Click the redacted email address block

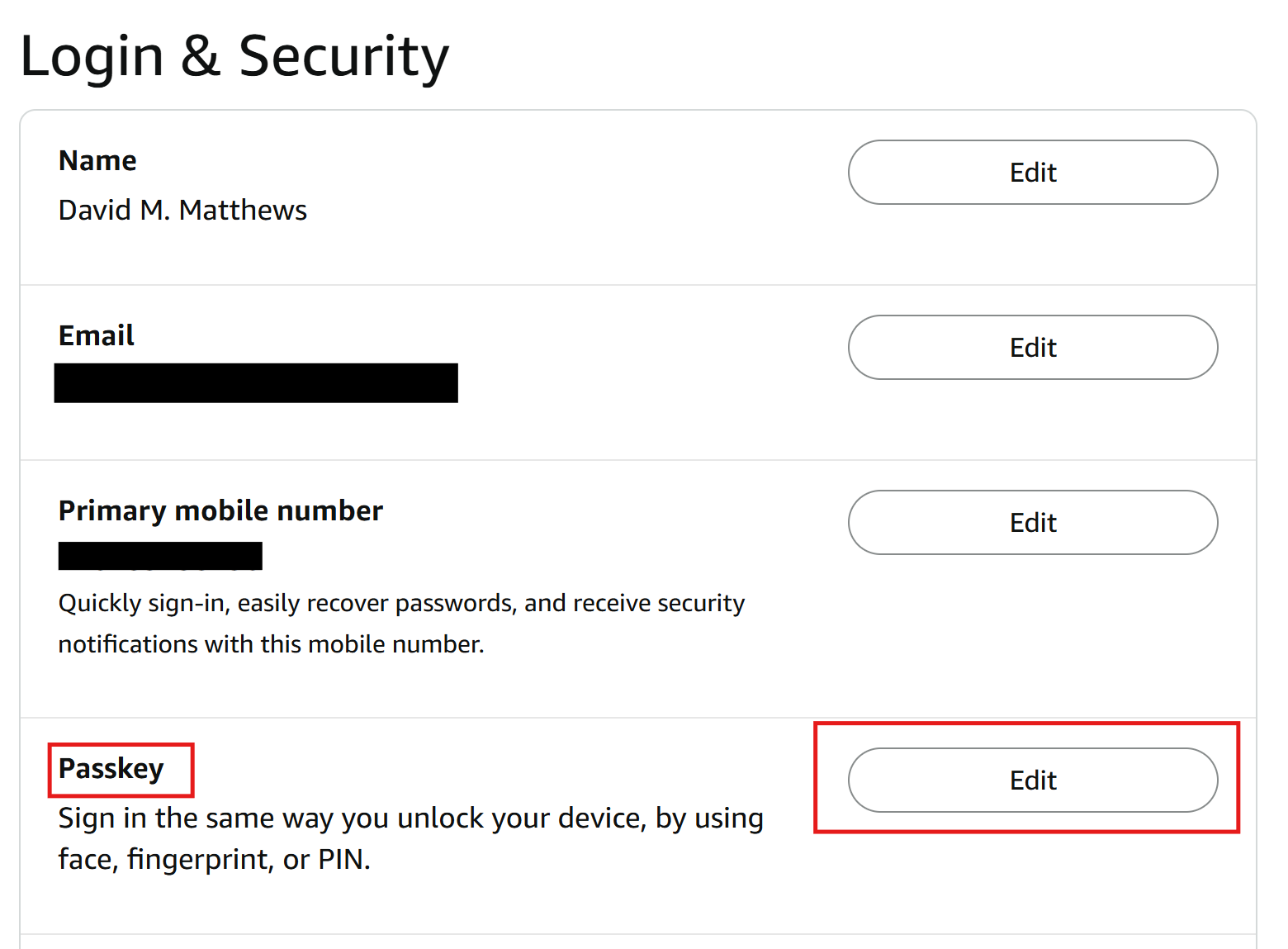256,383
